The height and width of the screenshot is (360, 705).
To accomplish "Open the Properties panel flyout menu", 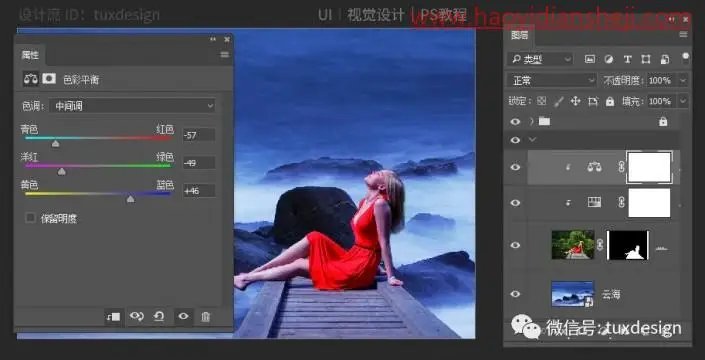I will [x=224, y=55].
